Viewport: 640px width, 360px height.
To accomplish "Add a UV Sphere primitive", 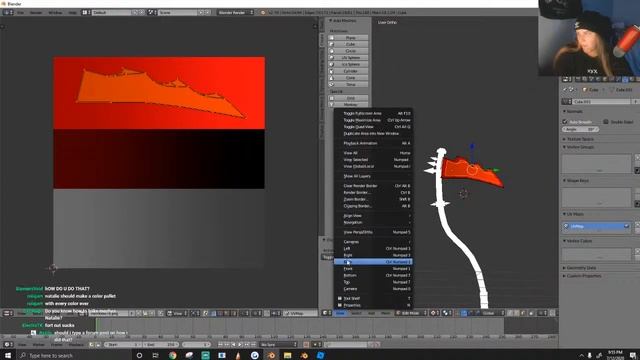I will point(349,58).
